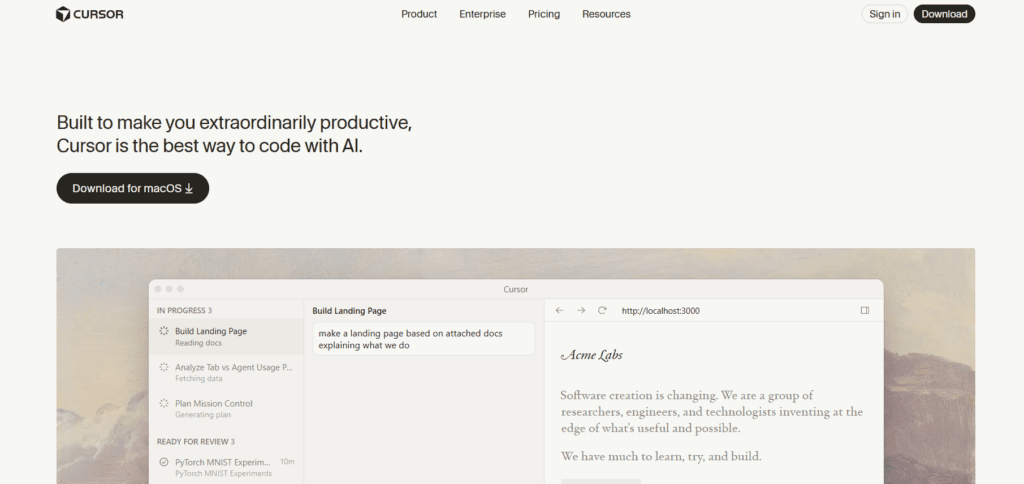Image resolution: width=1024 pixels, height=484 pixels.
Task: Click the download arrow icon on macOS button
Action: 189,188
